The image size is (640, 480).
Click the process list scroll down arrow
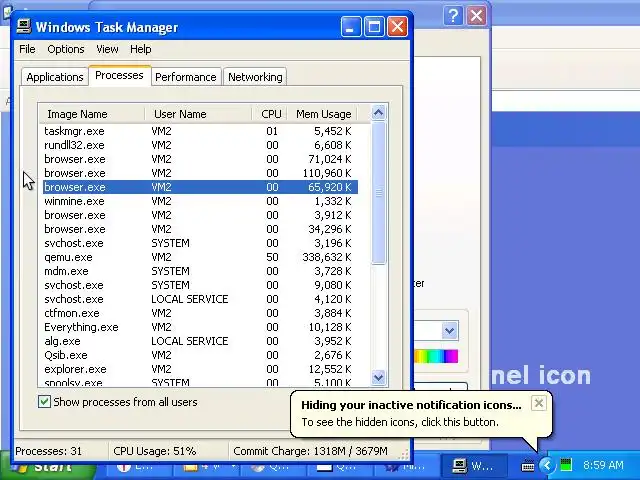pyautogui.click(x=378, y=377)
